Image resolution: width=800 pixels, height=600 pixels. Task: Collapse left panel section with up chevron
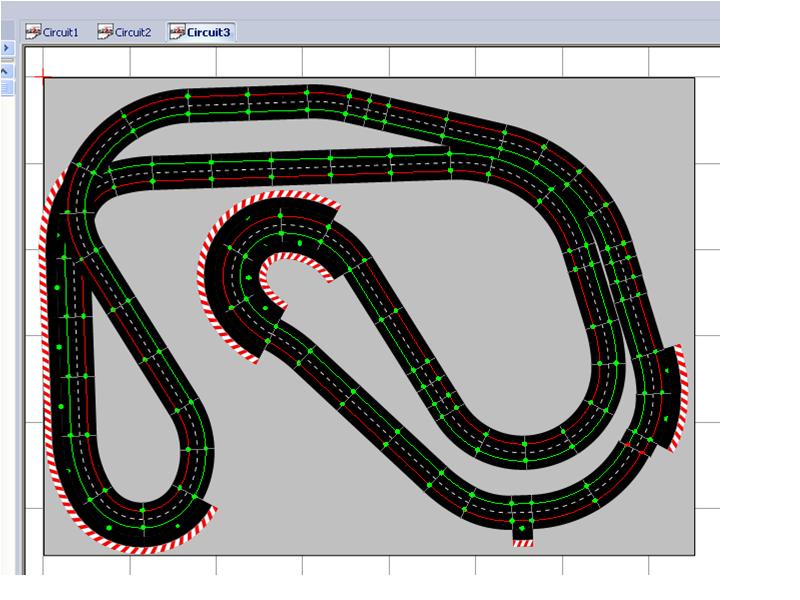[6, 72]
